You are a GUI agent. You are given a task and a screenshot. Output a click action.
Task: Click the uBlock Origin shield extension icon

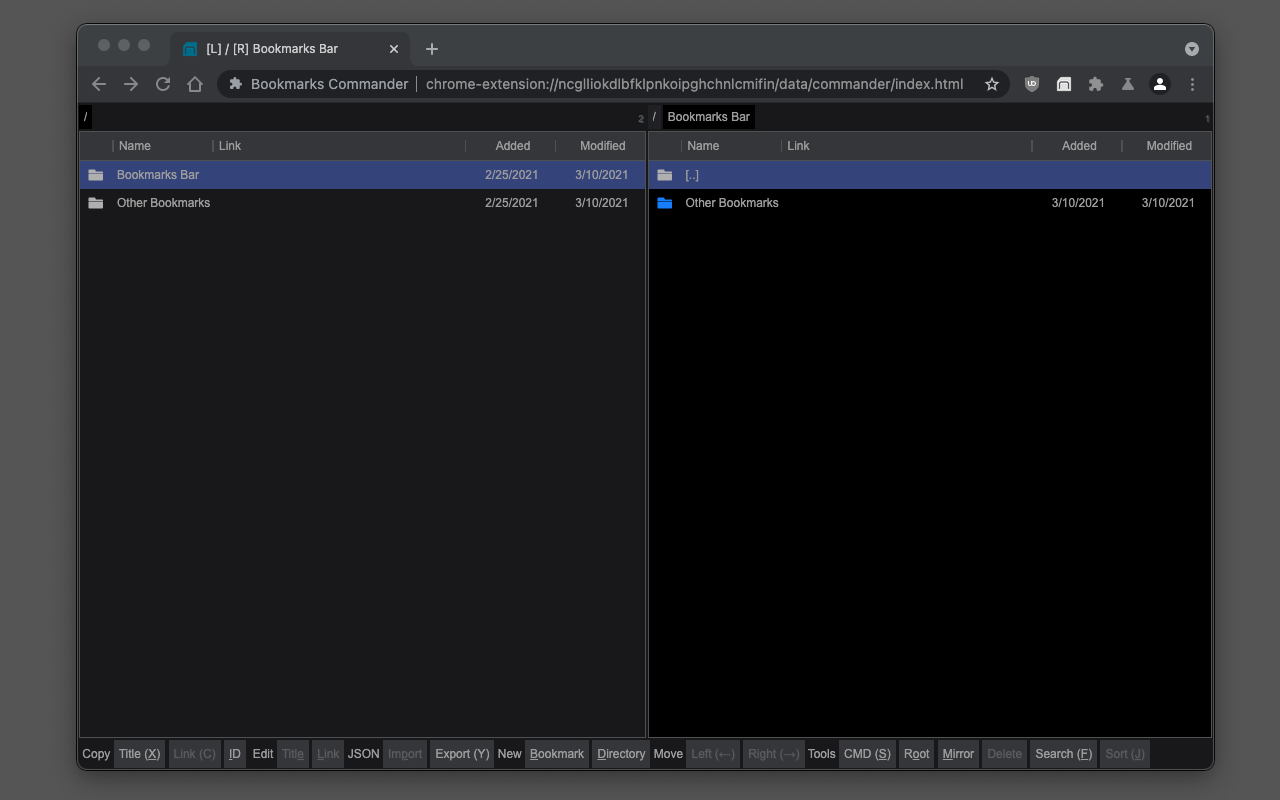point(1032,84)
